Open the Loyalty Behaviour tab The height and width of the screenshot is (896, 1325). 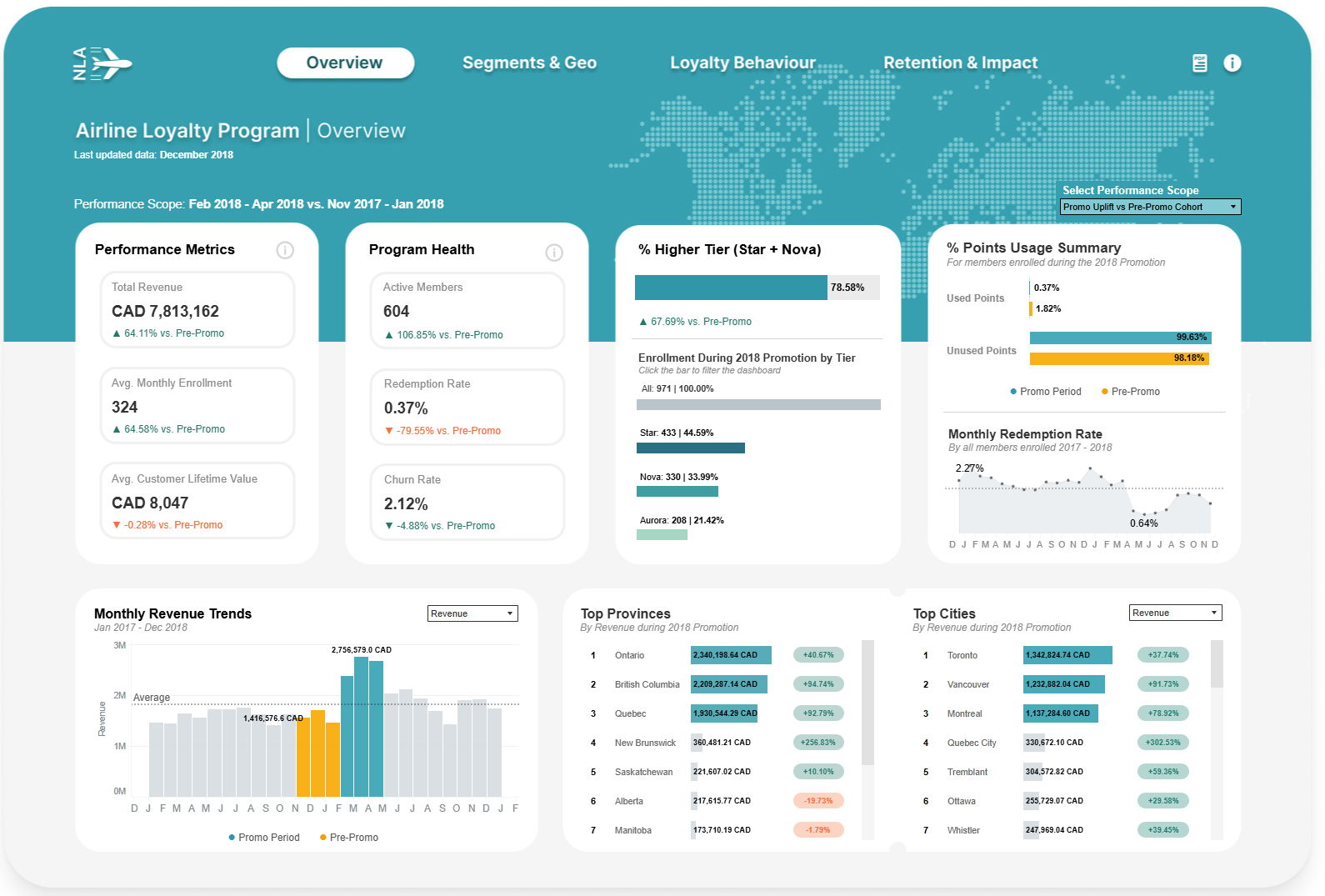click(x=742, y=63)
